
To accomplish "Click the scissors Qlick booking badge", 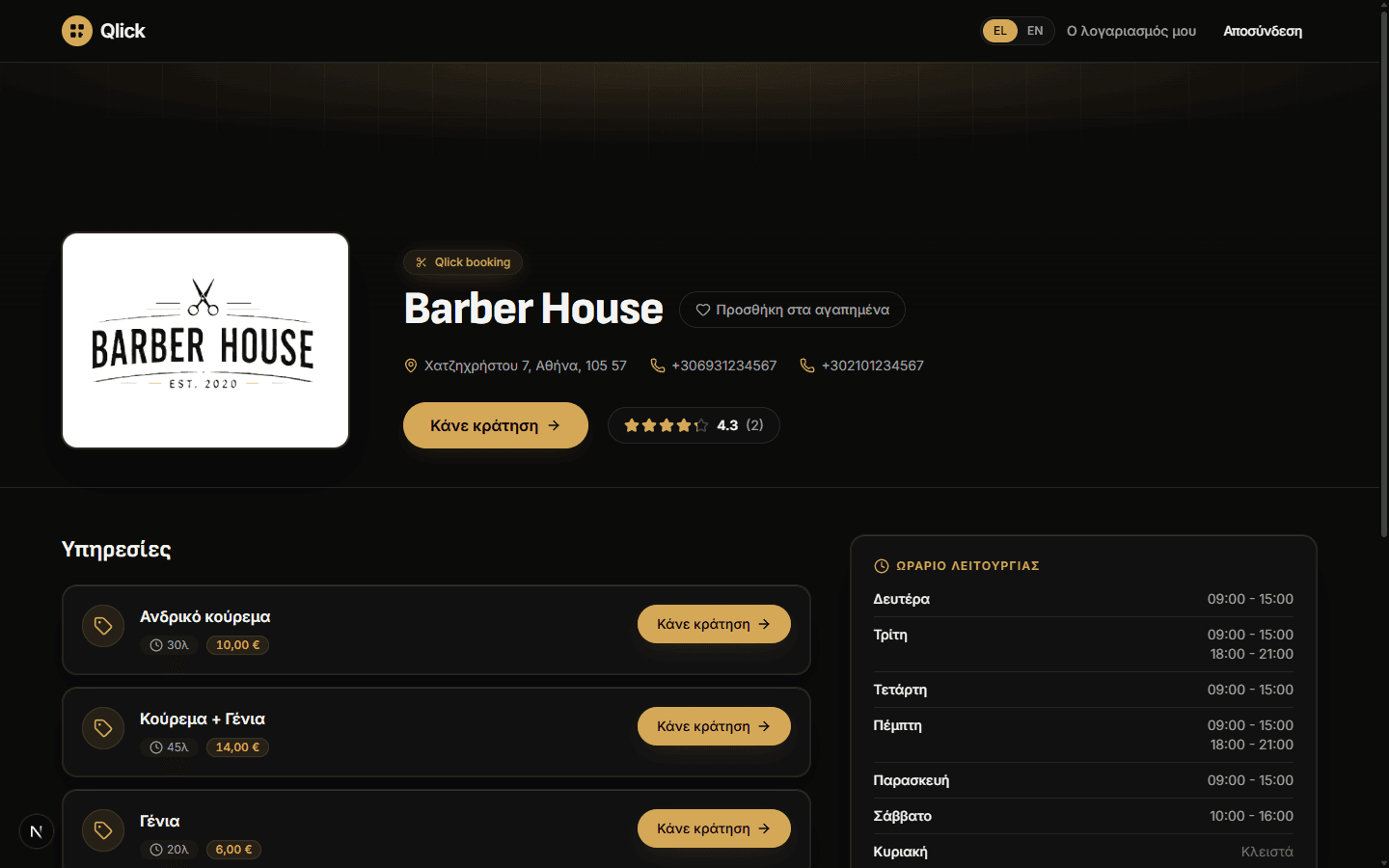I will point(463,262).
